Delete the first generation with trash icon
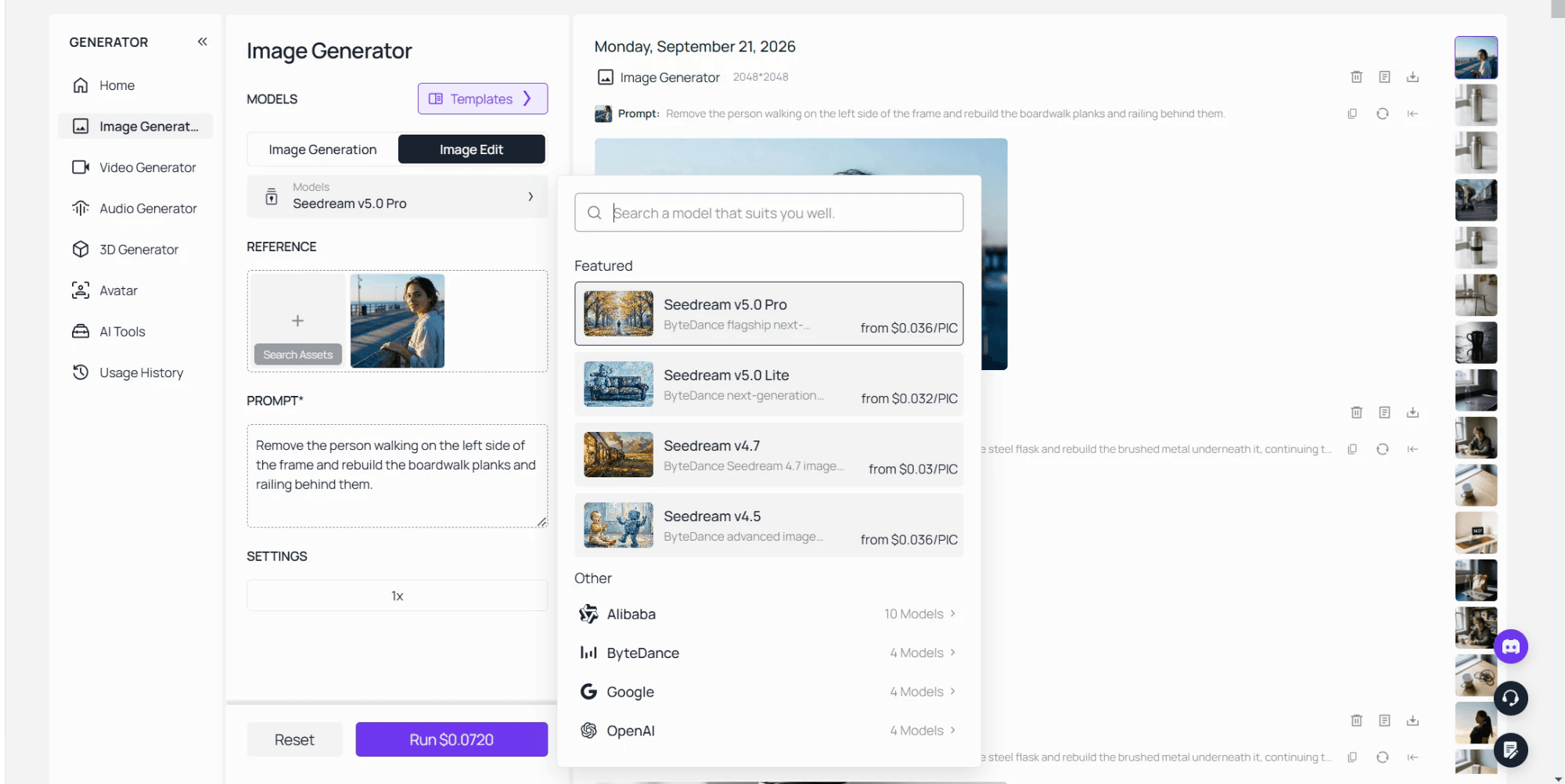This screenshot has width=1565, height=784. (x=1357, y=77)
